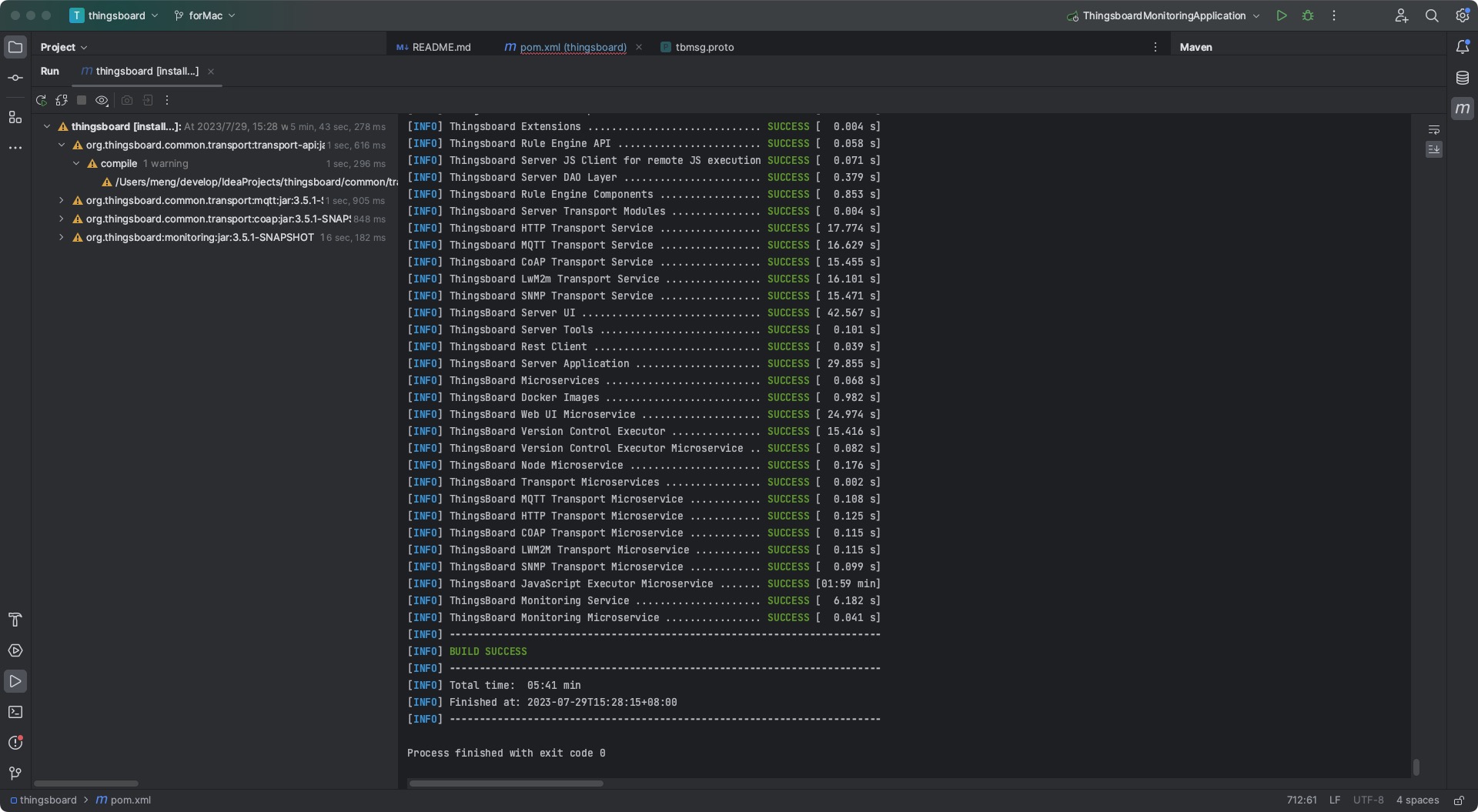Image resolution: width=1478 pixels, height=812 pixels.
Task: Open the Structure tool window
Action: (15, 117)
